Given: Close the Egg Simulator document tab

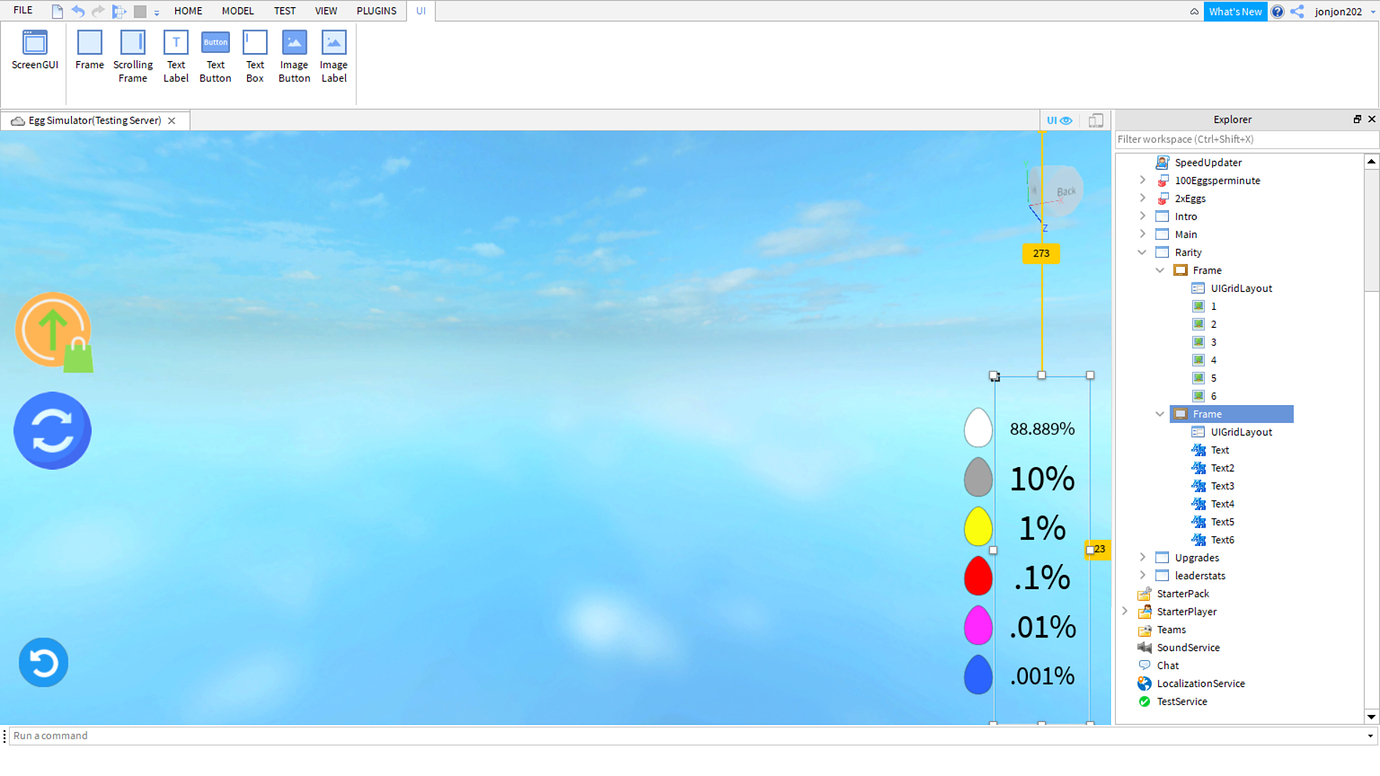Looking at the screenshot, I should 172,120.
